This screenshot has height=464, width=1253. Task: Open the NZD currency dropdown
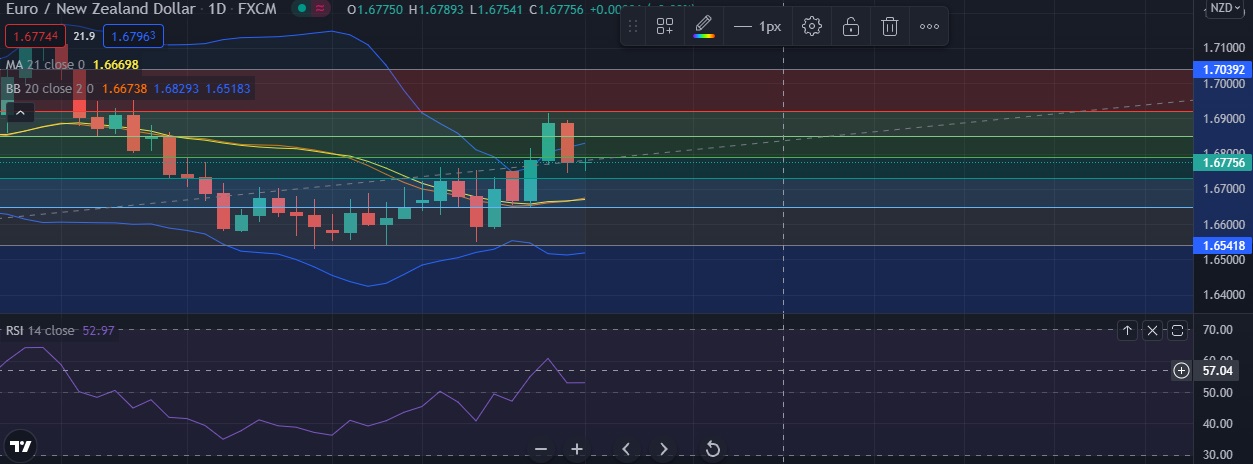click(1224, 8)
